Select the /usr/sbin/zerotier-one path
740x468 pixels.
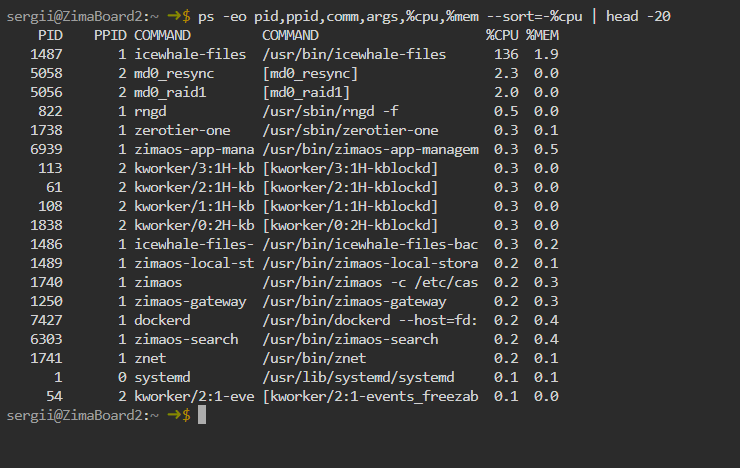coord(350,130)
